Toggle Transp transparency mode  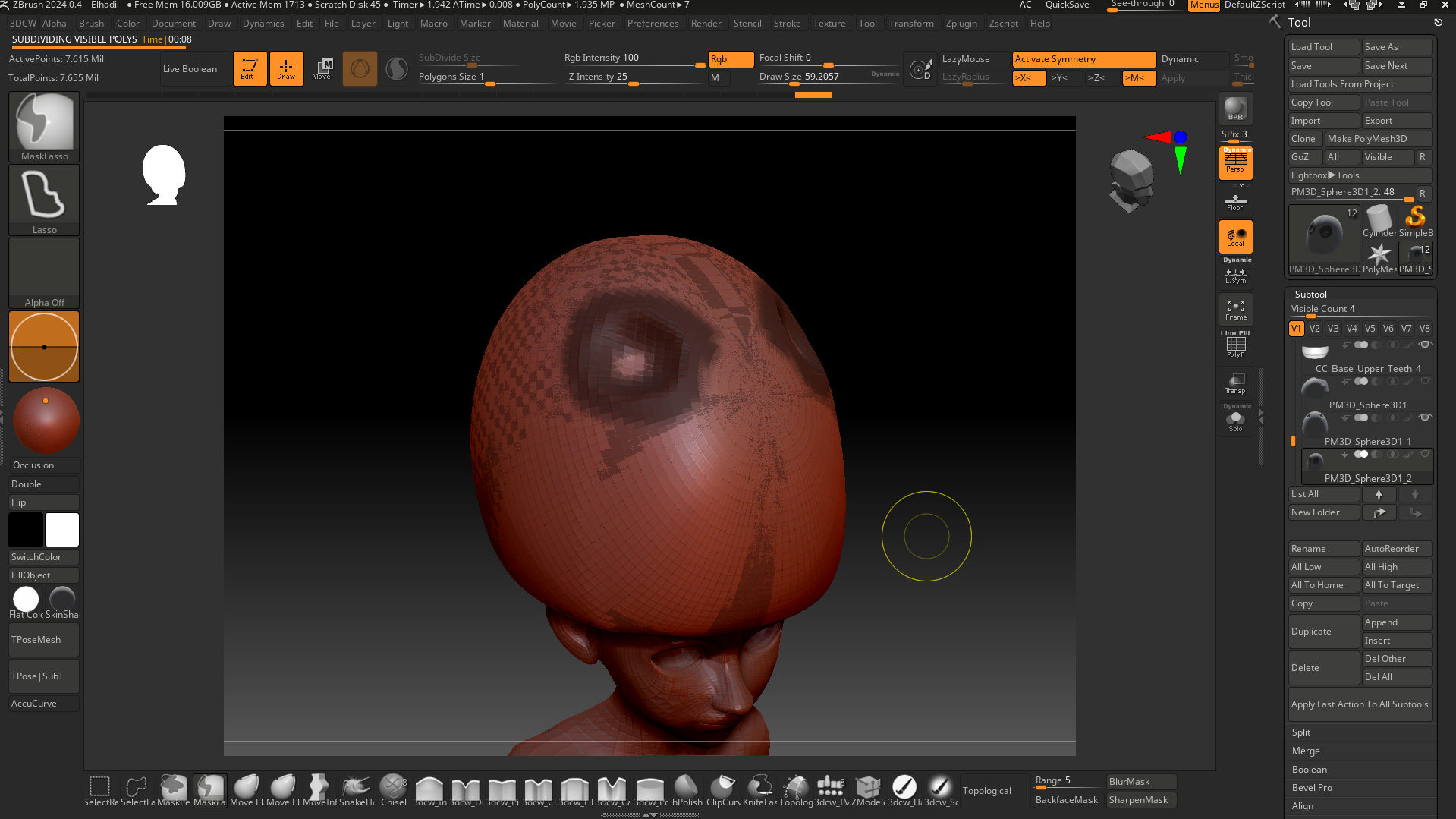coord(1235,383)
